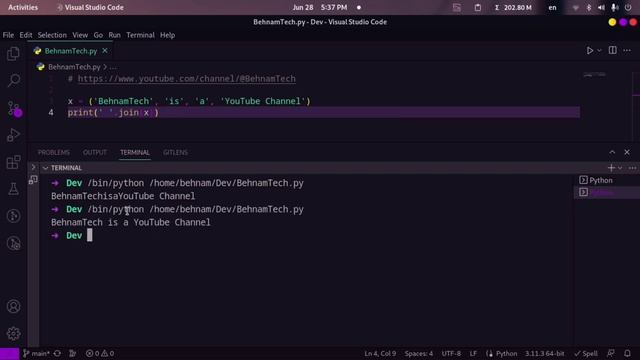This screenshot has height=360, width=640.
Task: Click the synchronize changes icon in status bar
Action: tap(58, 353)
